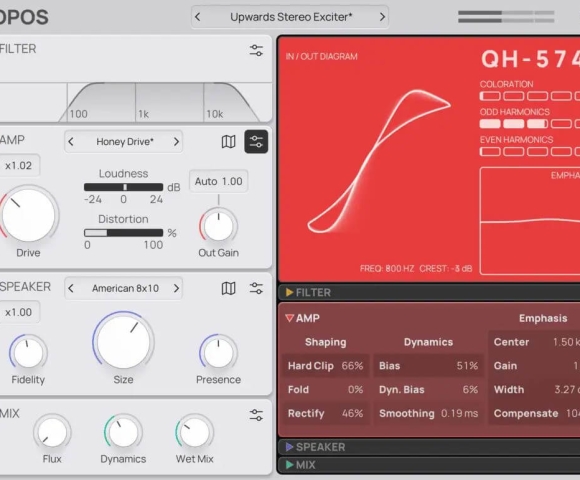Click the Emphasis Compensate value
The width and height of the screenshot is (580, 480).
(573, 413)
